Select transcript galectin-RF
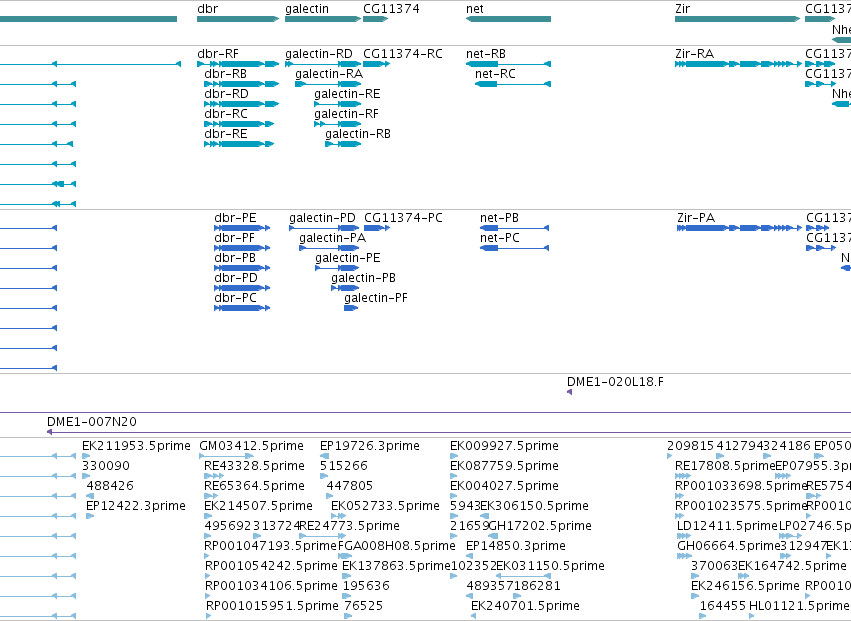 coord(338,124)
